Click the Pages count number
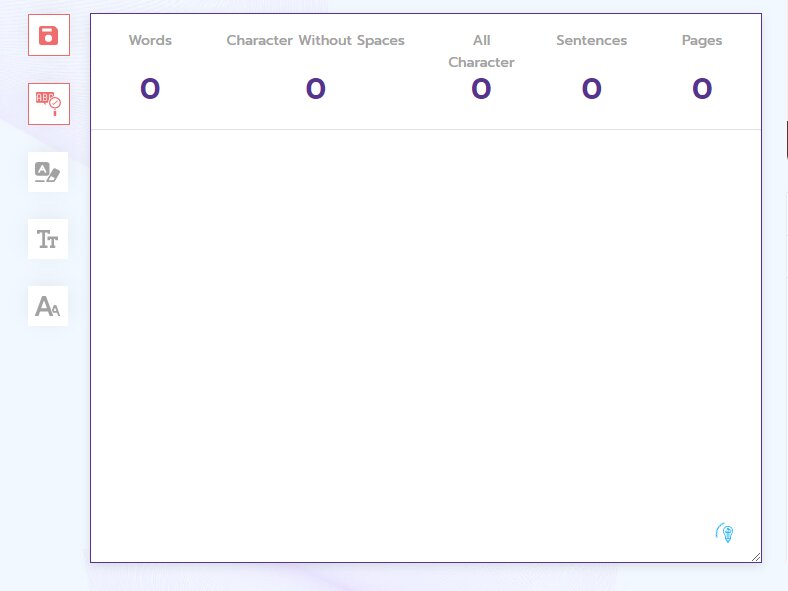The height and width of the screenshot is (591, 788). point(702,90)
